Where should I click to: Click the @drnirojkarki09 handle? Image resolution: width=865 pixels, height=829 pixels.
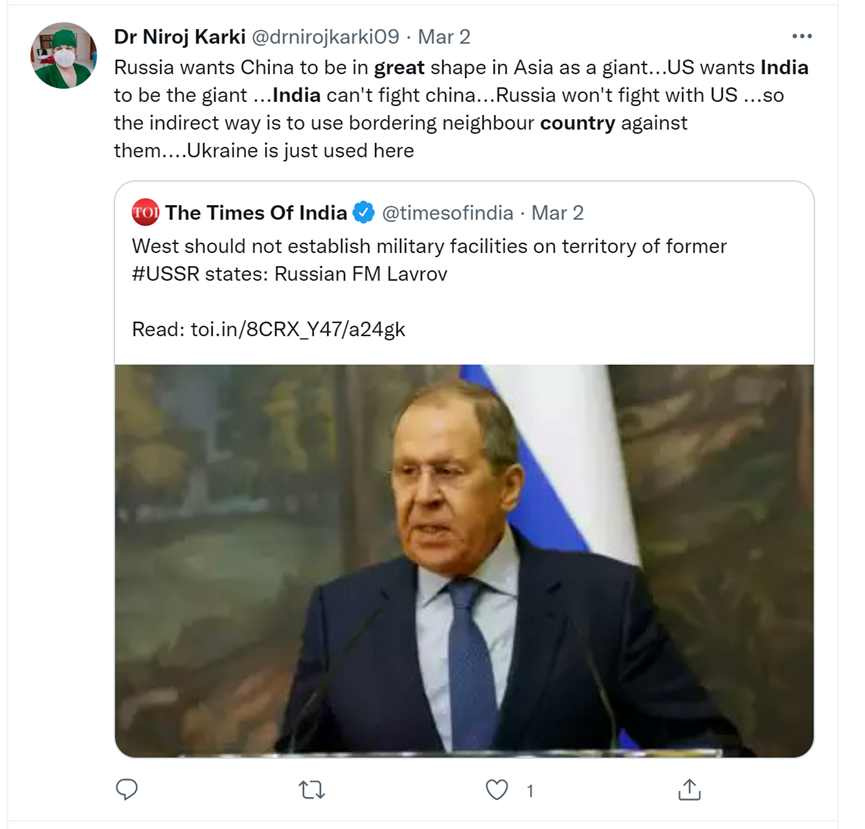pos(324,37)
